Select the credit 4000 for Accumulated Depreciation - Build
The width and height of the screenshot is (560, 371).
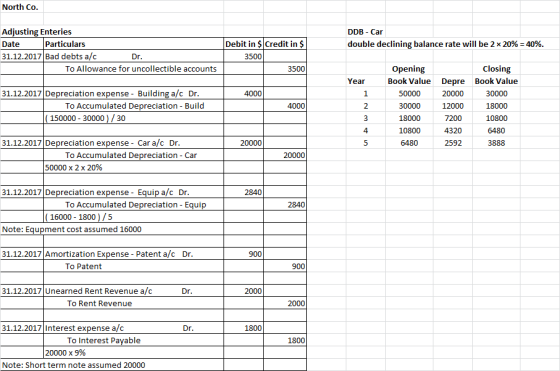(285, 106)
